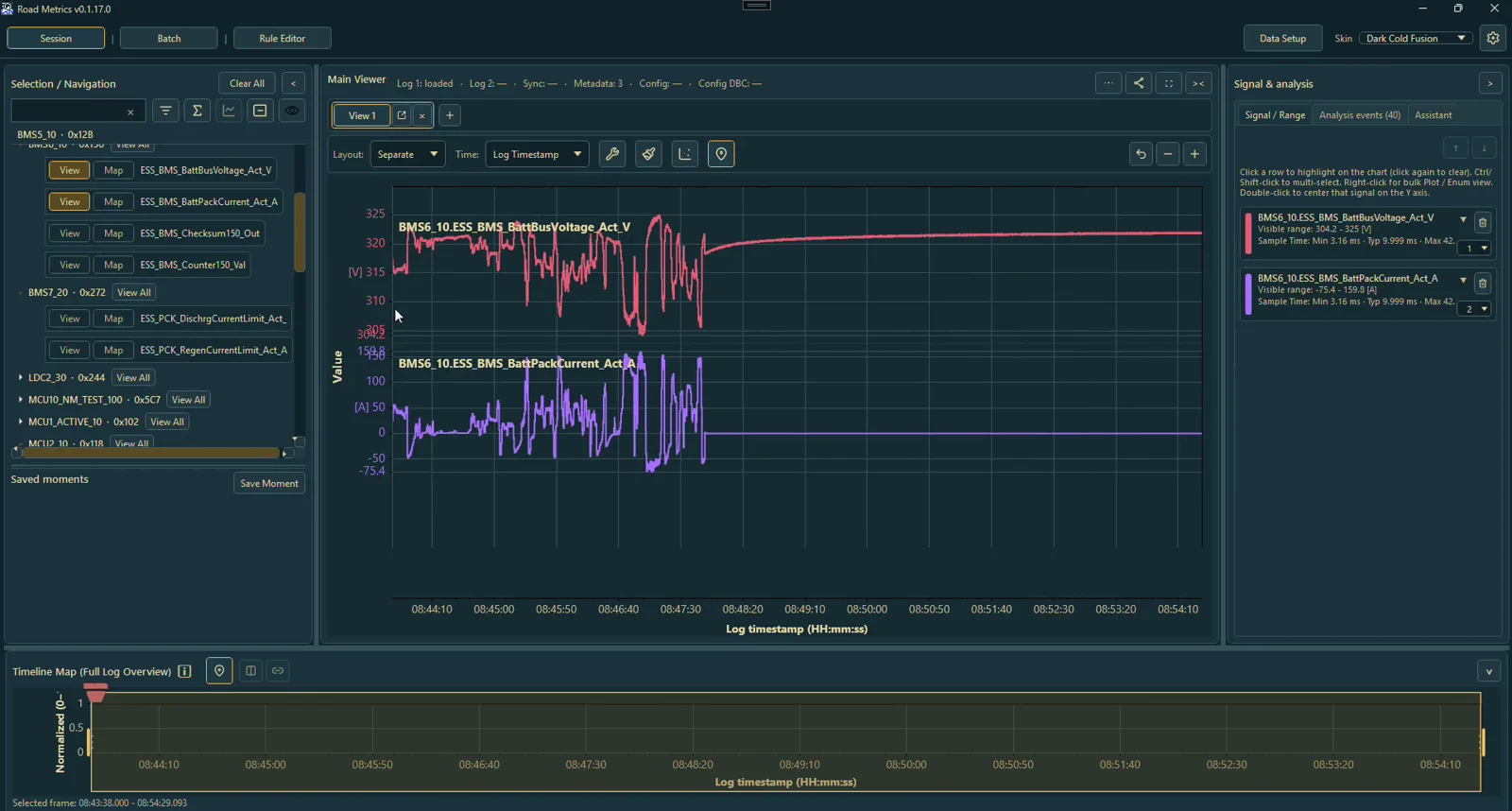Delete the BattBusVoltage_Act_V signal with trash icon
Viewport: 1512px width, 811px height.
tap(1483, 223)
